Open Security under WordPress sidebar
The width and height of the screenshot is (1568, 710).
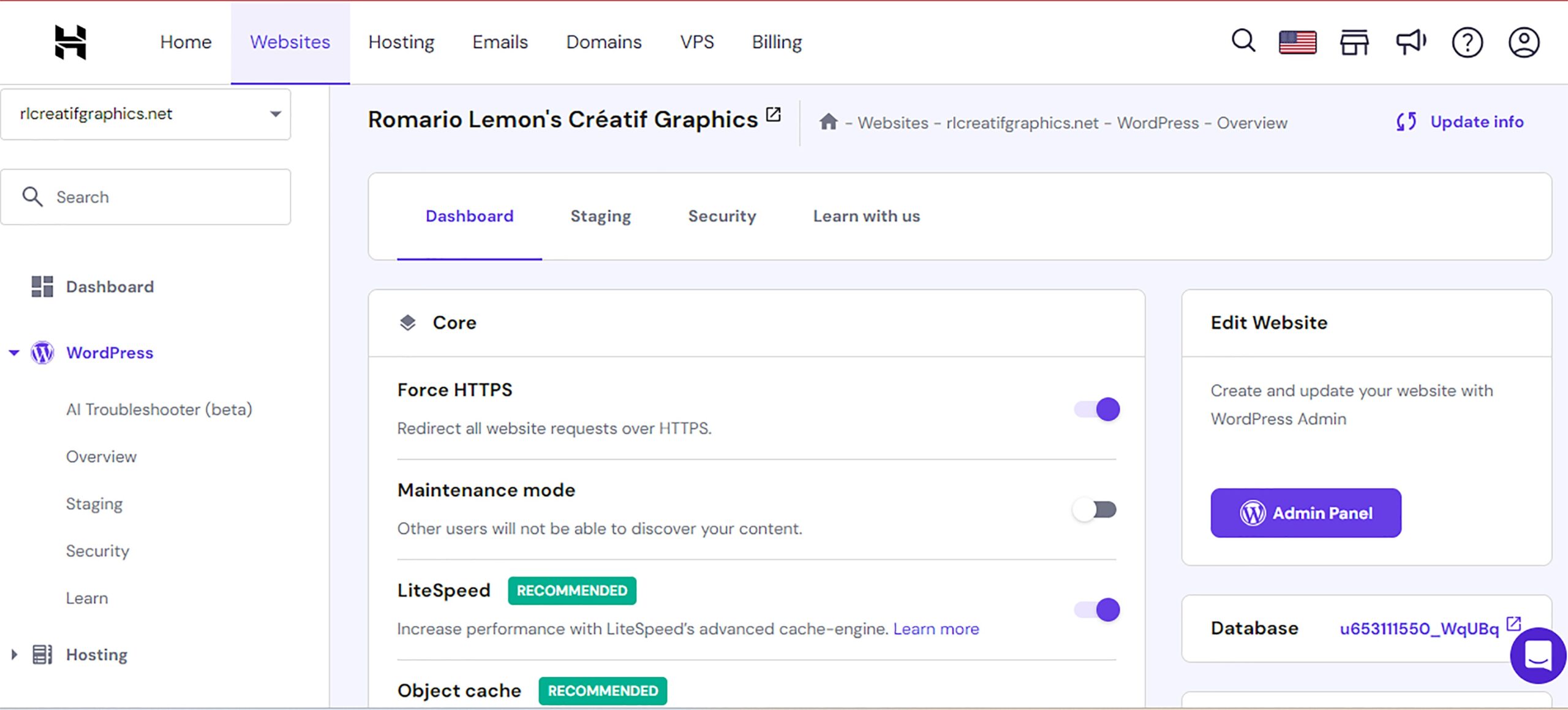pos(97,551)
